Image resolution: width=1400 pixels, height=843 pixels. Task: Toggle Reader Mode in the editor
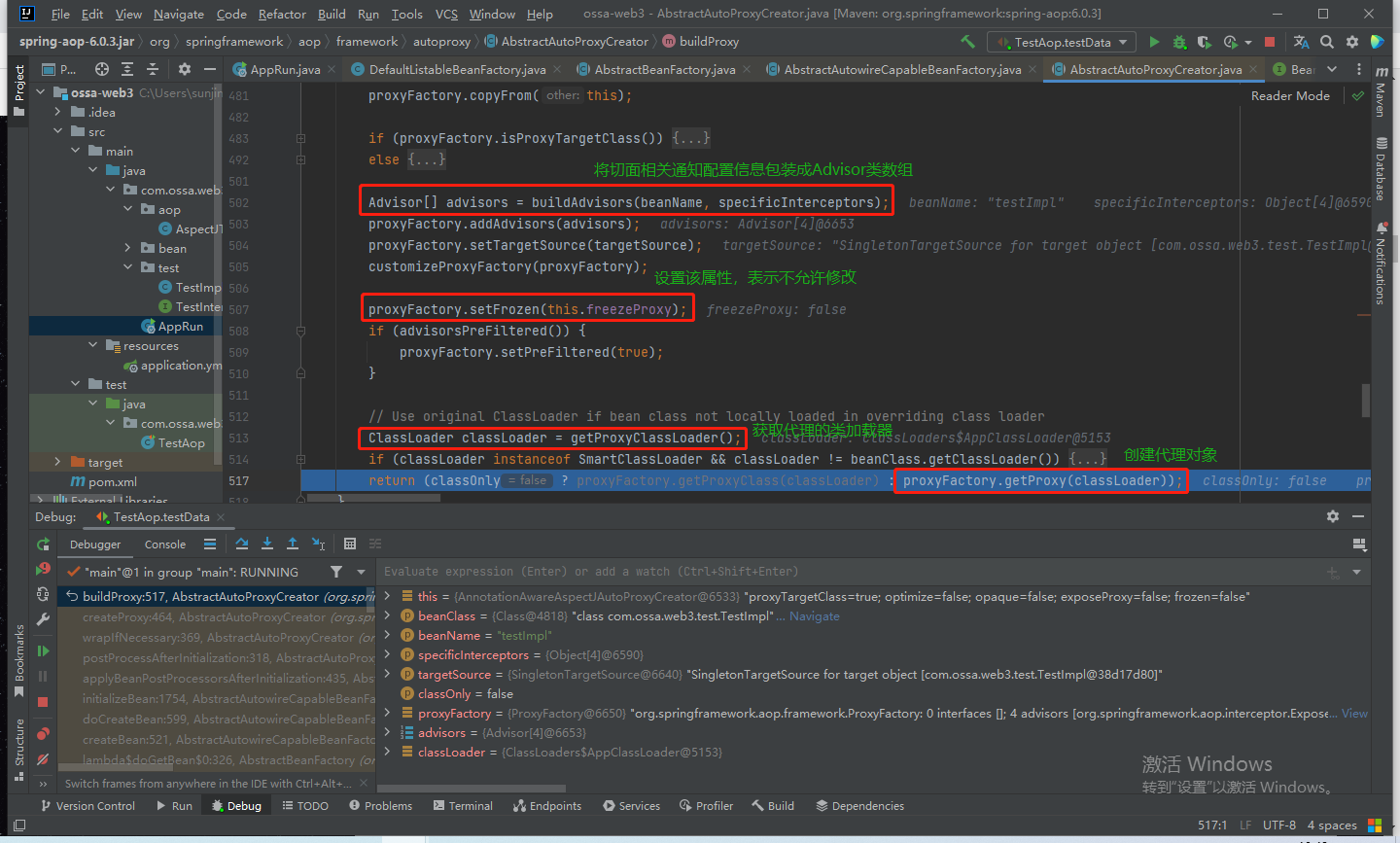click(x=1290, y=95)
